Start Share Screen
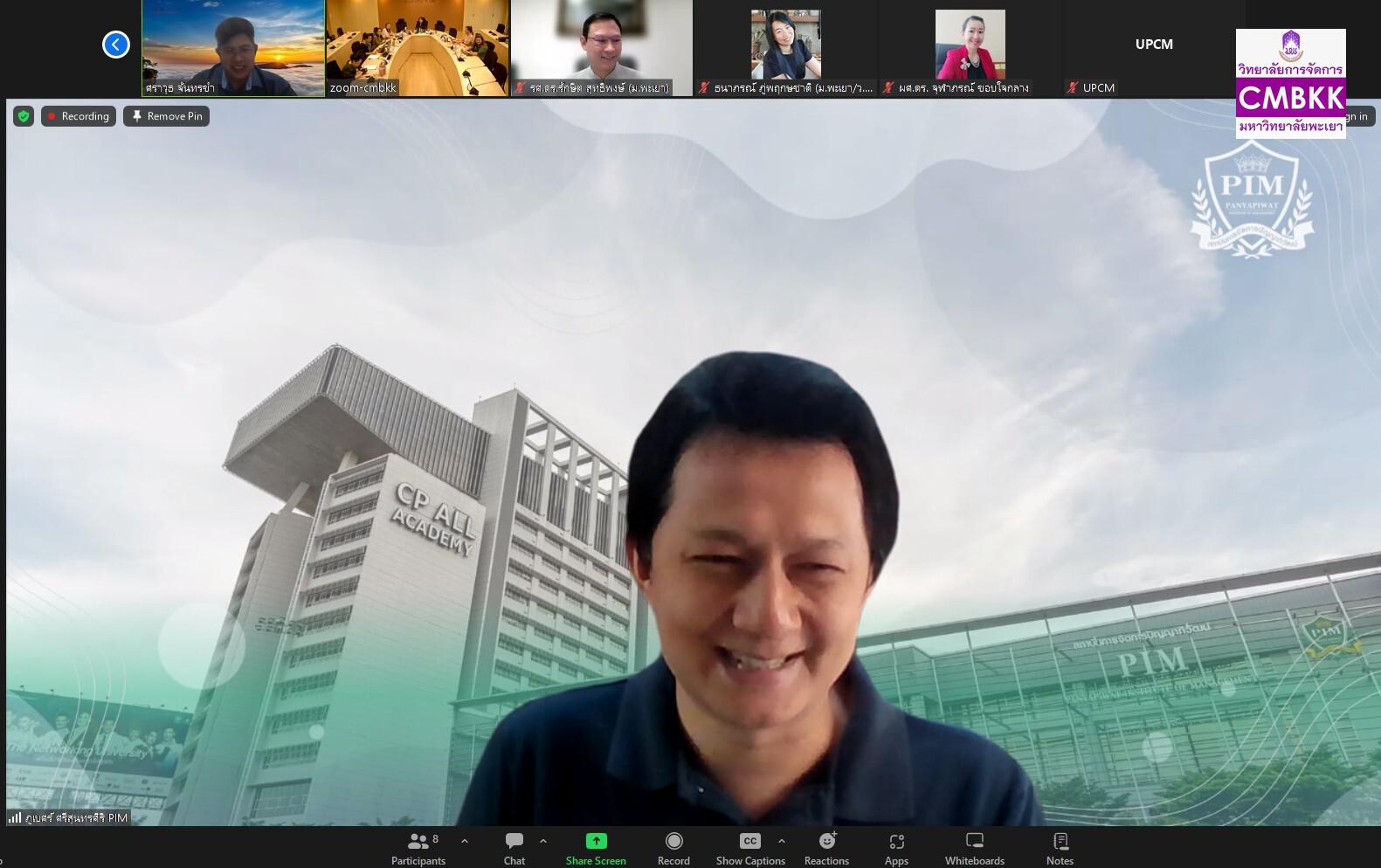This screenshot has width=1381, height=868. click(596, 848)
